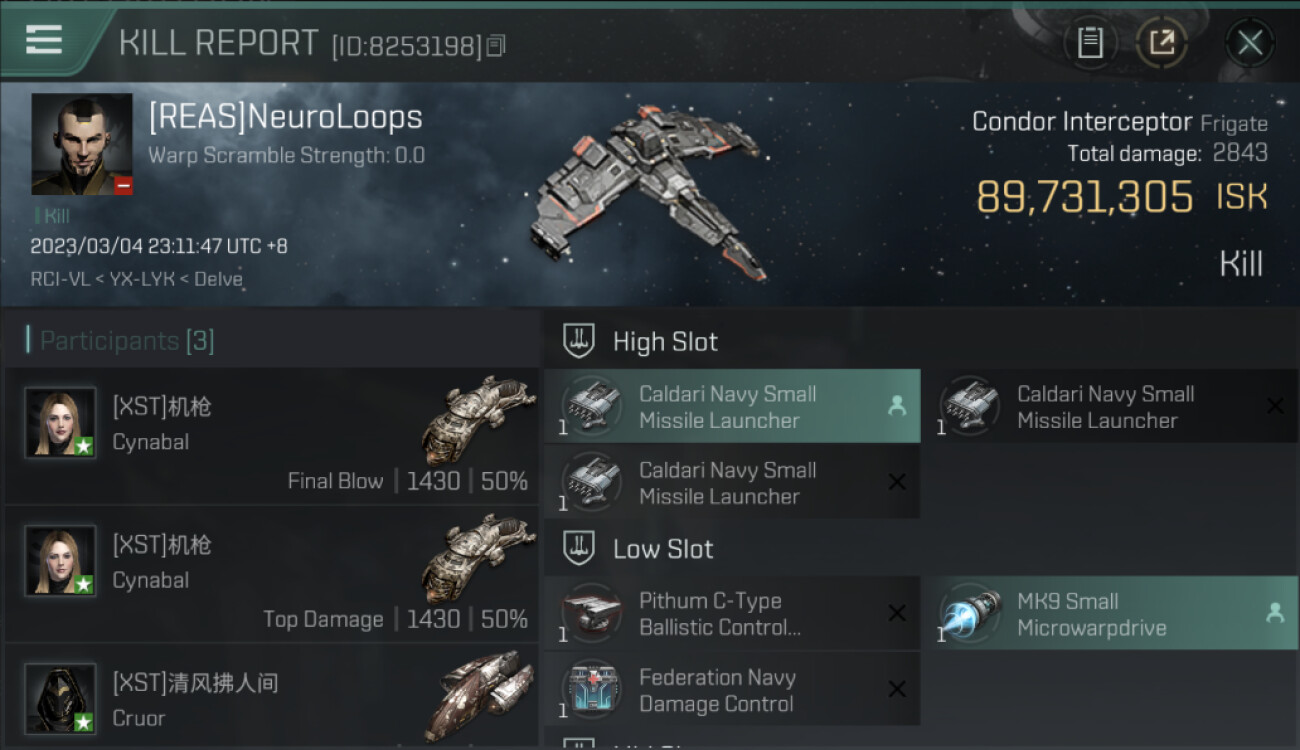Open NeuroLoops pilot portrait
This screenshot has width=1300, height=750.
point(81,144)
